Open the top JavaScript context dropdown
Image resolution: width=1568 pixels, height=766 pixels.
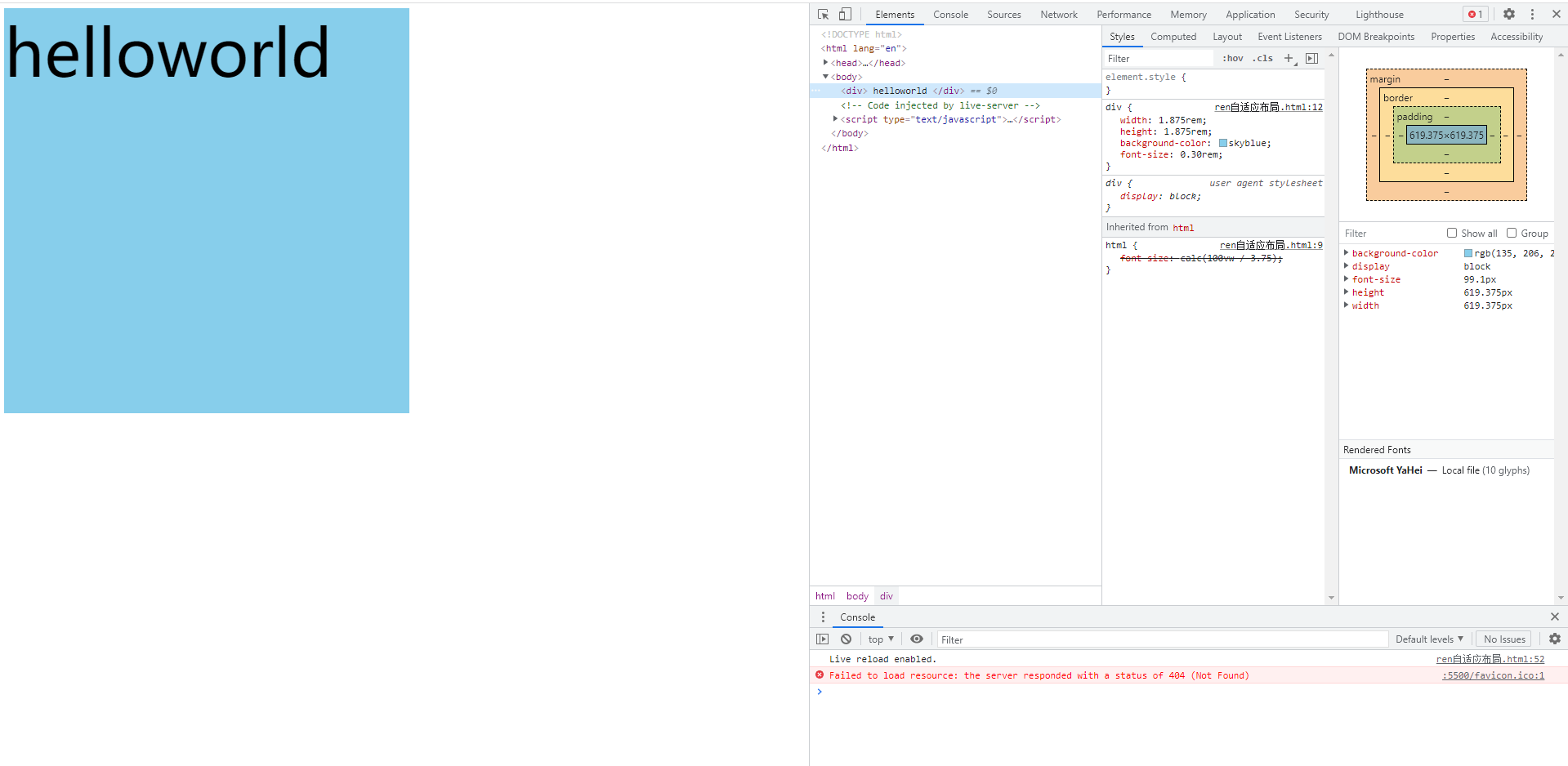click(x=881, y=639)
